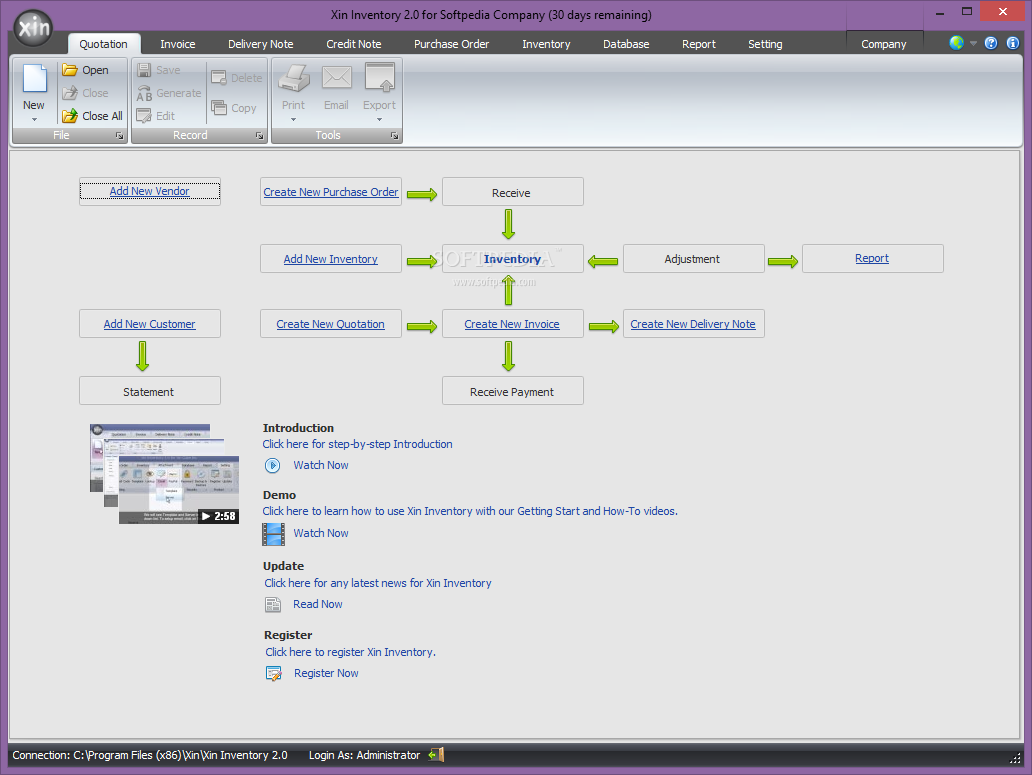Image resolution: width=1032 pixels, height=775 pixels.
Task: Expand the Export dropdown arrow
Action: pos(379,120)
